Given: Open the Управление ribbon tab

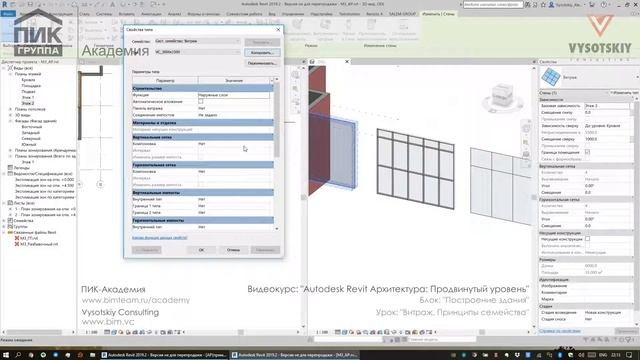Looking at the screenshot, I should pos(293,14).
